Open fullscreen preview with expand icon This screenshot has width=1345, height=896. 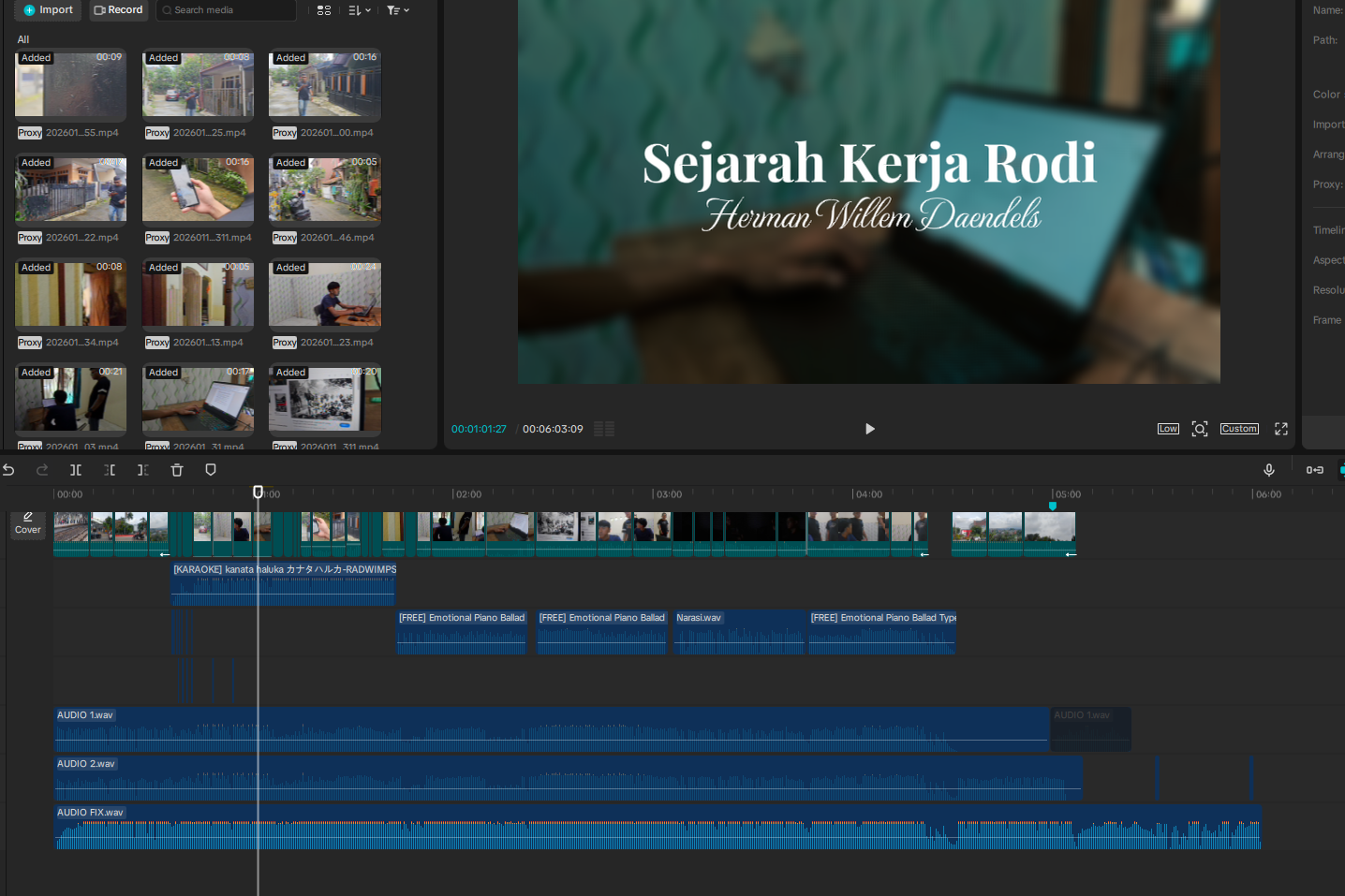(x=1281, y=429)
